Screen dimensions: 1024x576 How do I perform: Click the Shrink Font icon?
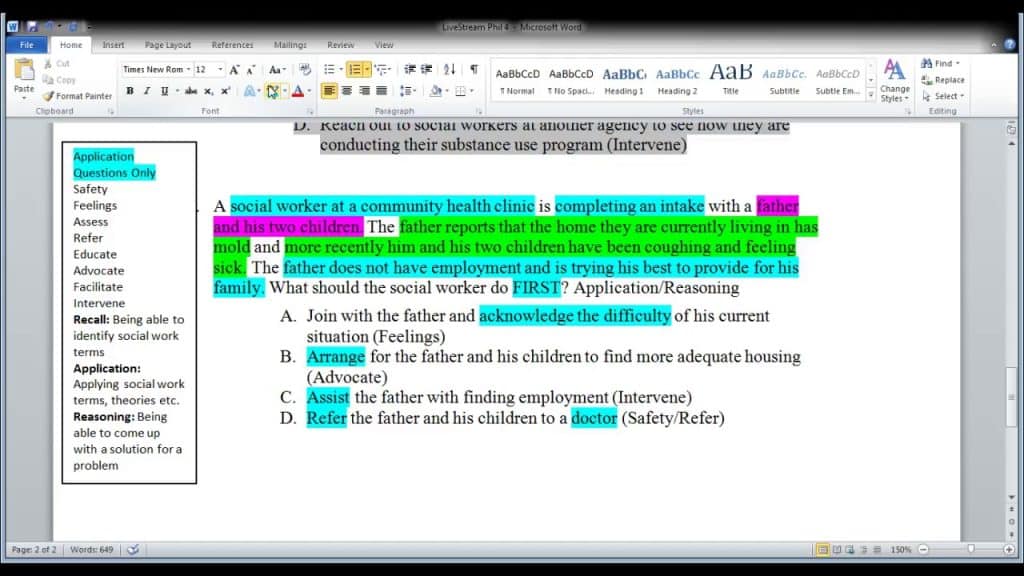pyautogui.click(x=251, y=69)
